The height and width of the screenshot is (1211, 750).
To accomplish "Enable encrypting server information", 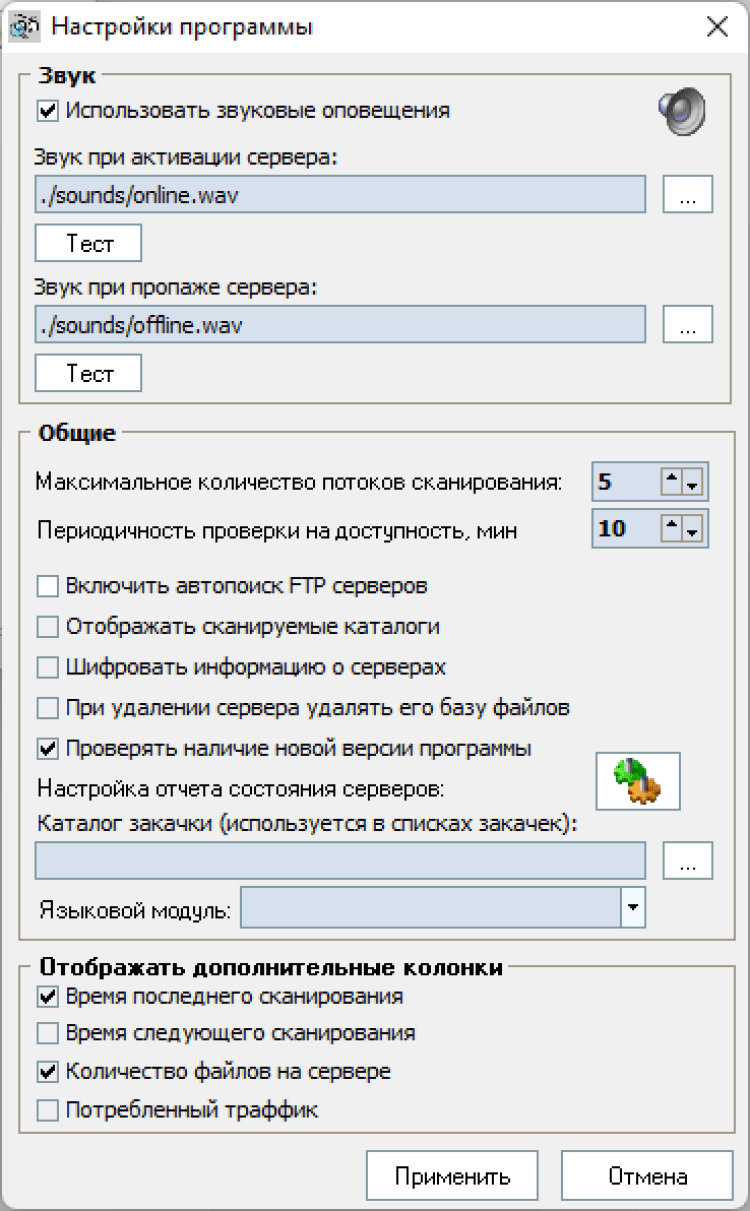I will point(47,667).
